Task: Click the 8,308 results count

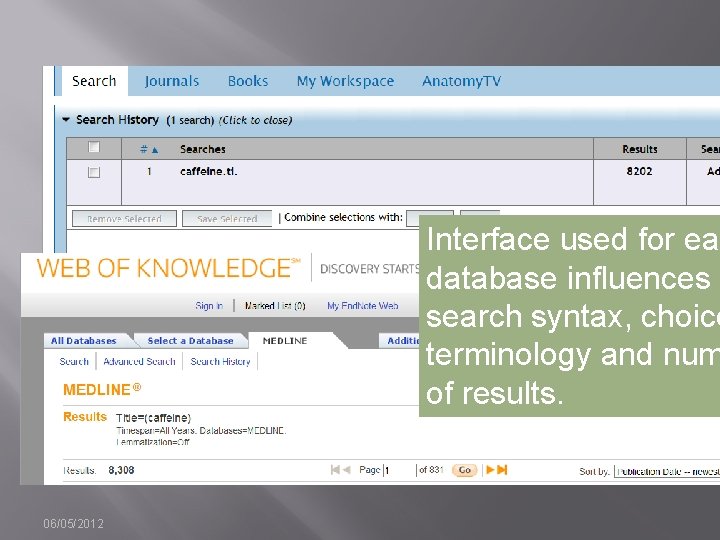Action: coord(121,470)
